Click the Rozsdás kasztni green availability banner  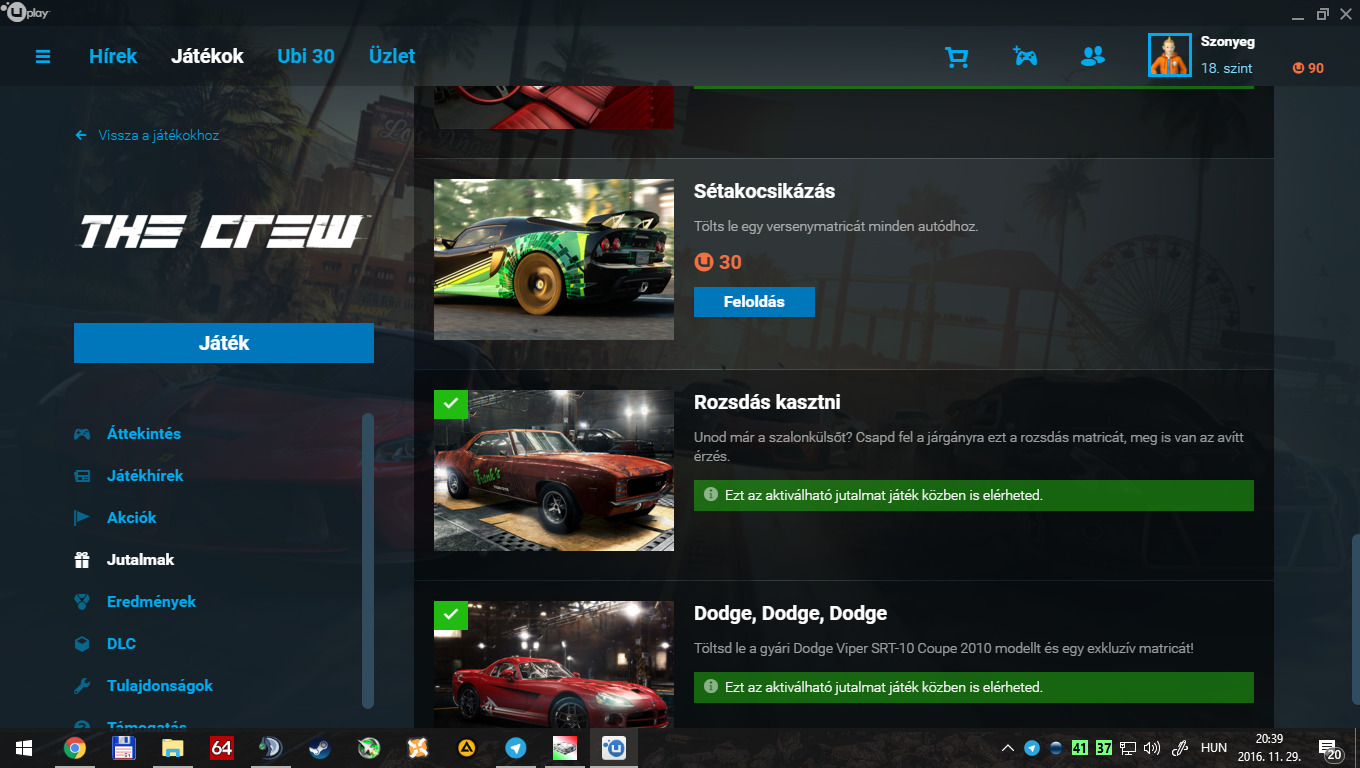point(974,495)
